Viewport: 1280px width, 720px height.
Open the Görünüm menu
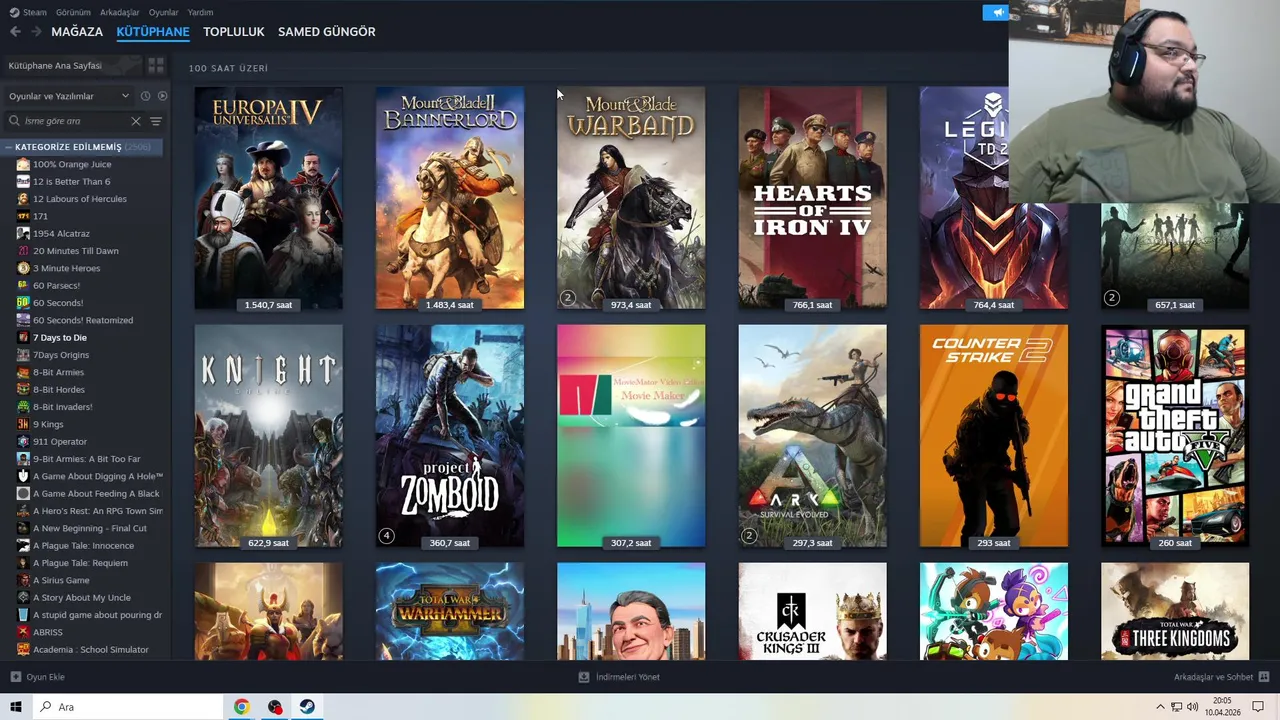[x=73, y=12]
